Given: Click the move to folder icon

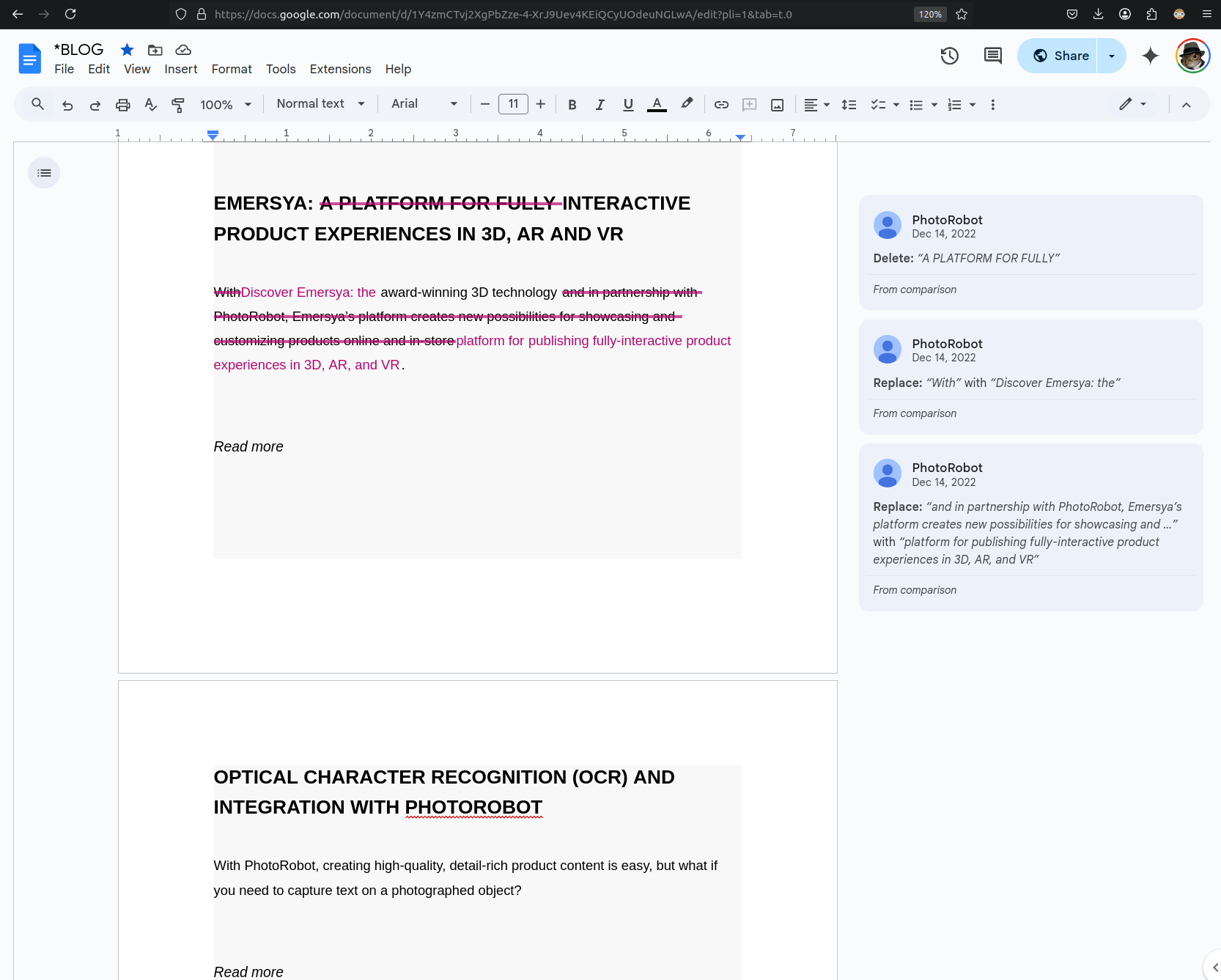Looking at the screenshot, I should 155,50.
